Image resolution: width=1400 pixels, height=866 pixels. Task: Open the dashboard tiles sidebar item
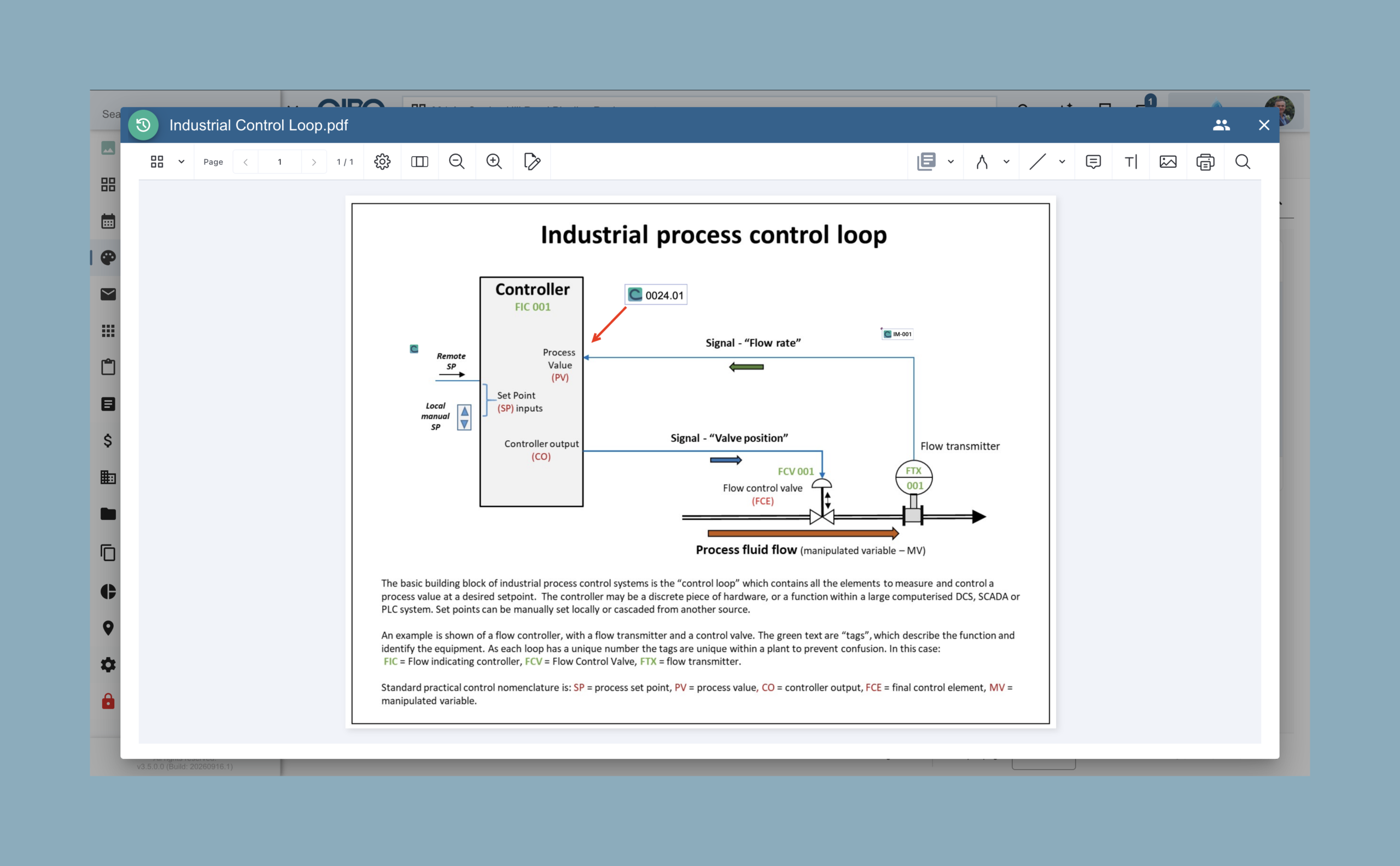(108, 184)
